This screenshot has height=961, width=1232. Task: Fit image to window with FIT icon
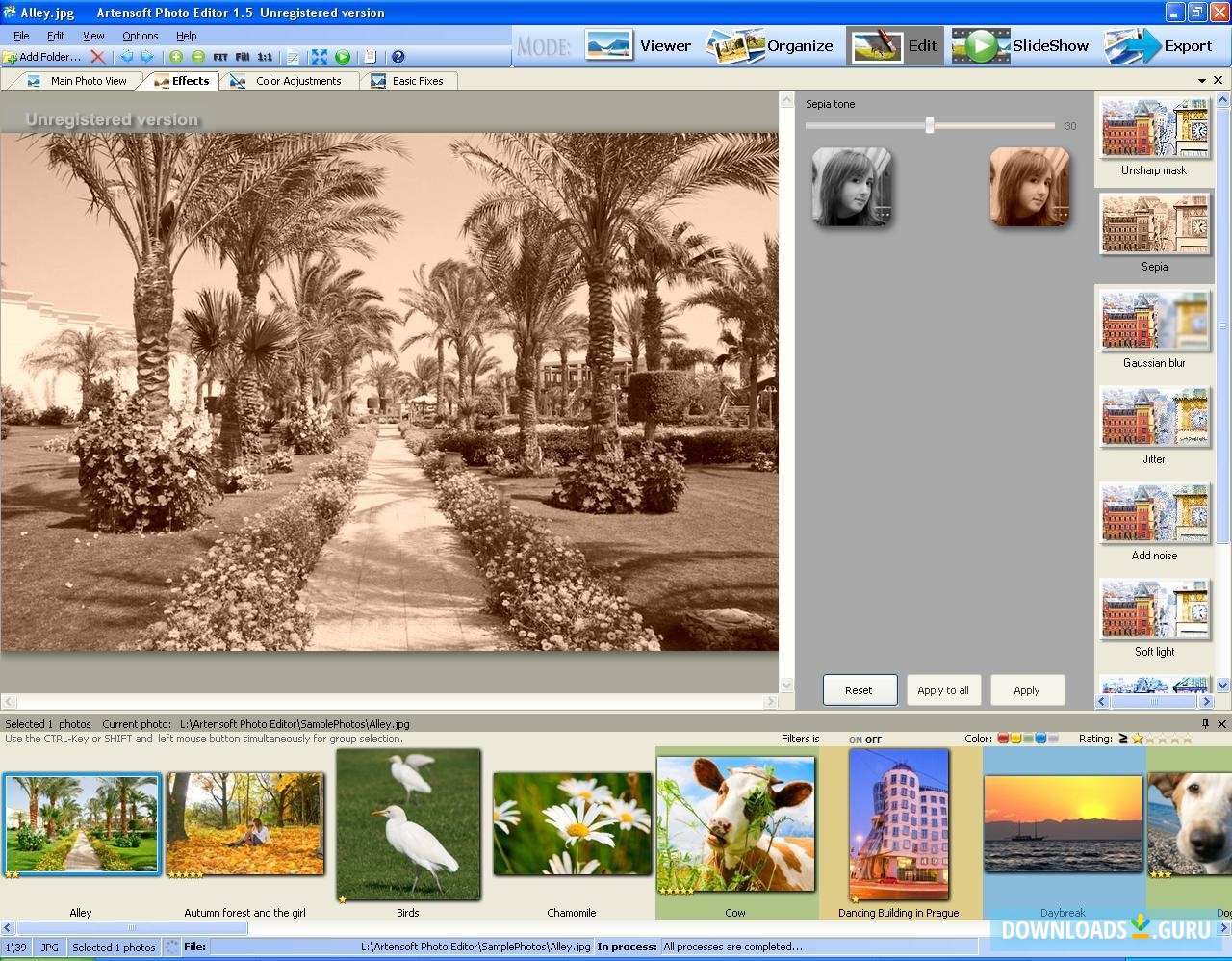pyautogui.click(x=219, y=57)
